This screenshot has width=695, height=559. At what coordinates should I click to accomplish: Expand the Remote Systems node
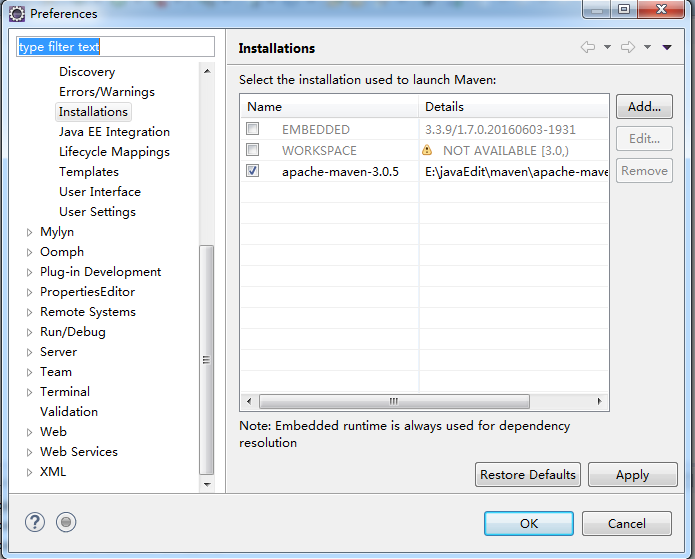[x=29, y=312]
